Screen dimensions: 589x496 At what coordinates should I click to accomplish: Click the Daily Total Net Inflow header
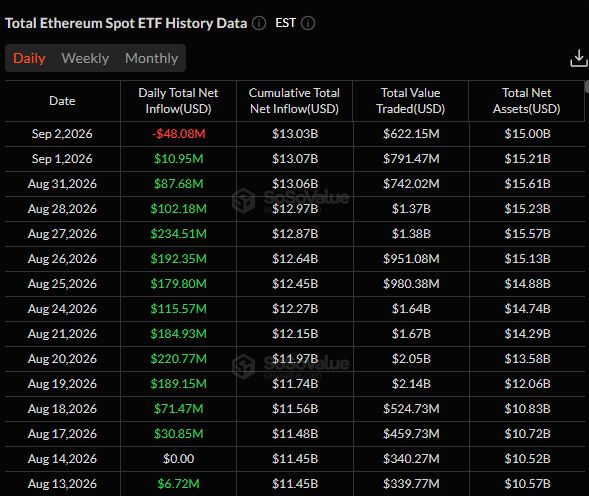pyautogui.click(x=178, y=101)
